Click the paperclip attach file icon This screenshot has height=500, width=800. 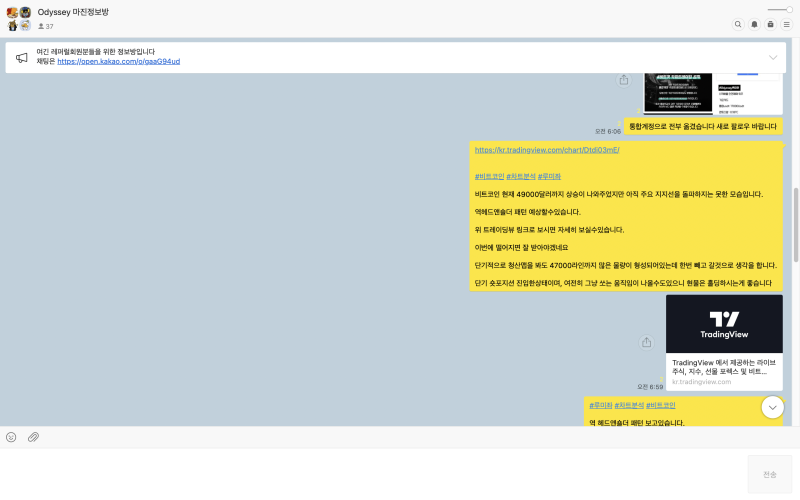[33, 437]
